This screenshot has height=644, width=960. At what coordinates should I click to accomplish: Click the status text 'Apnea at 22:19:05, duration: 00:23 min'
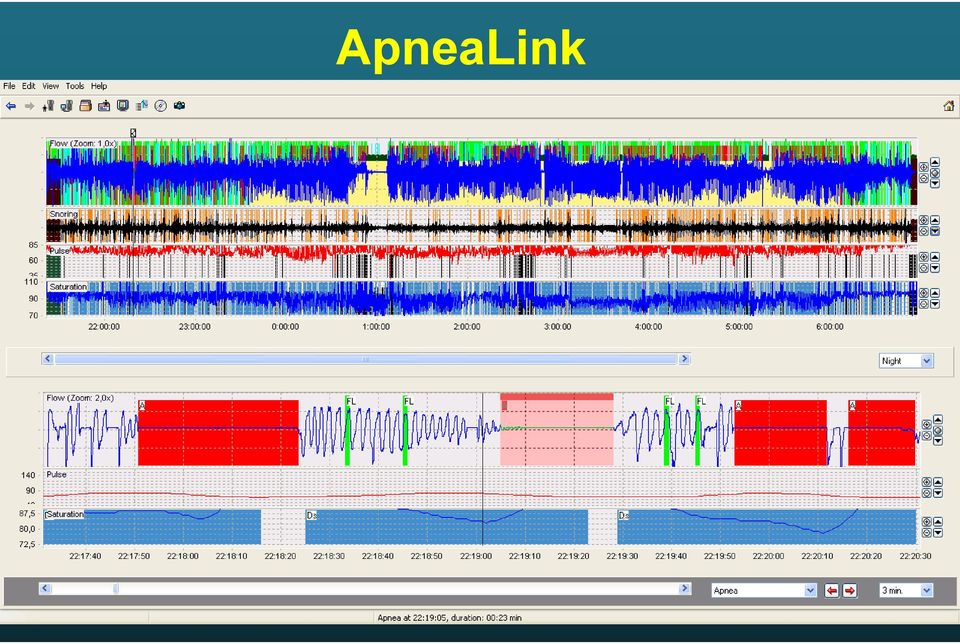tap(449, 618)
